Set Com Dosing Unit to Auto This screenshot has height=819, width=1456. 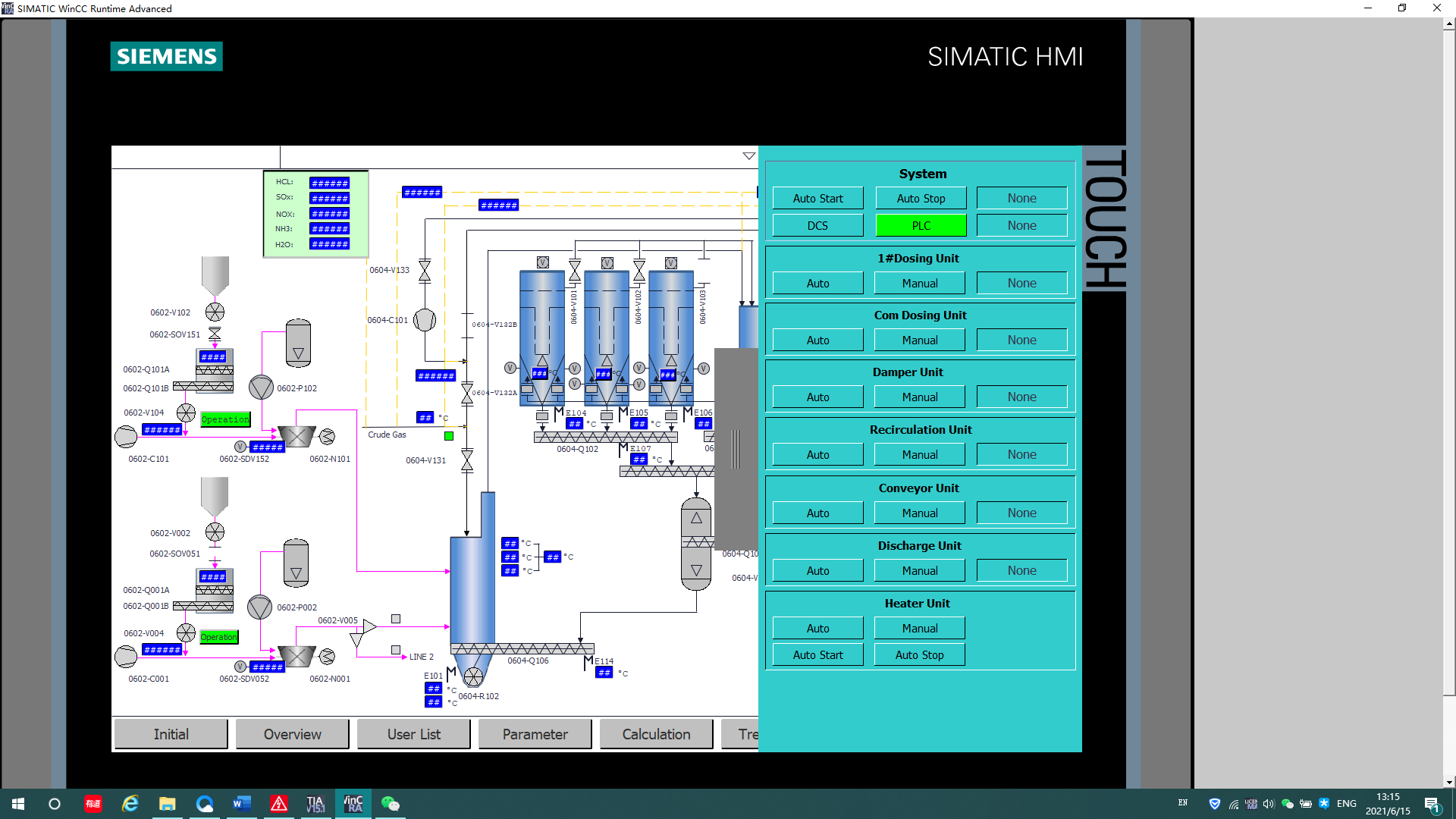(817, 340)
